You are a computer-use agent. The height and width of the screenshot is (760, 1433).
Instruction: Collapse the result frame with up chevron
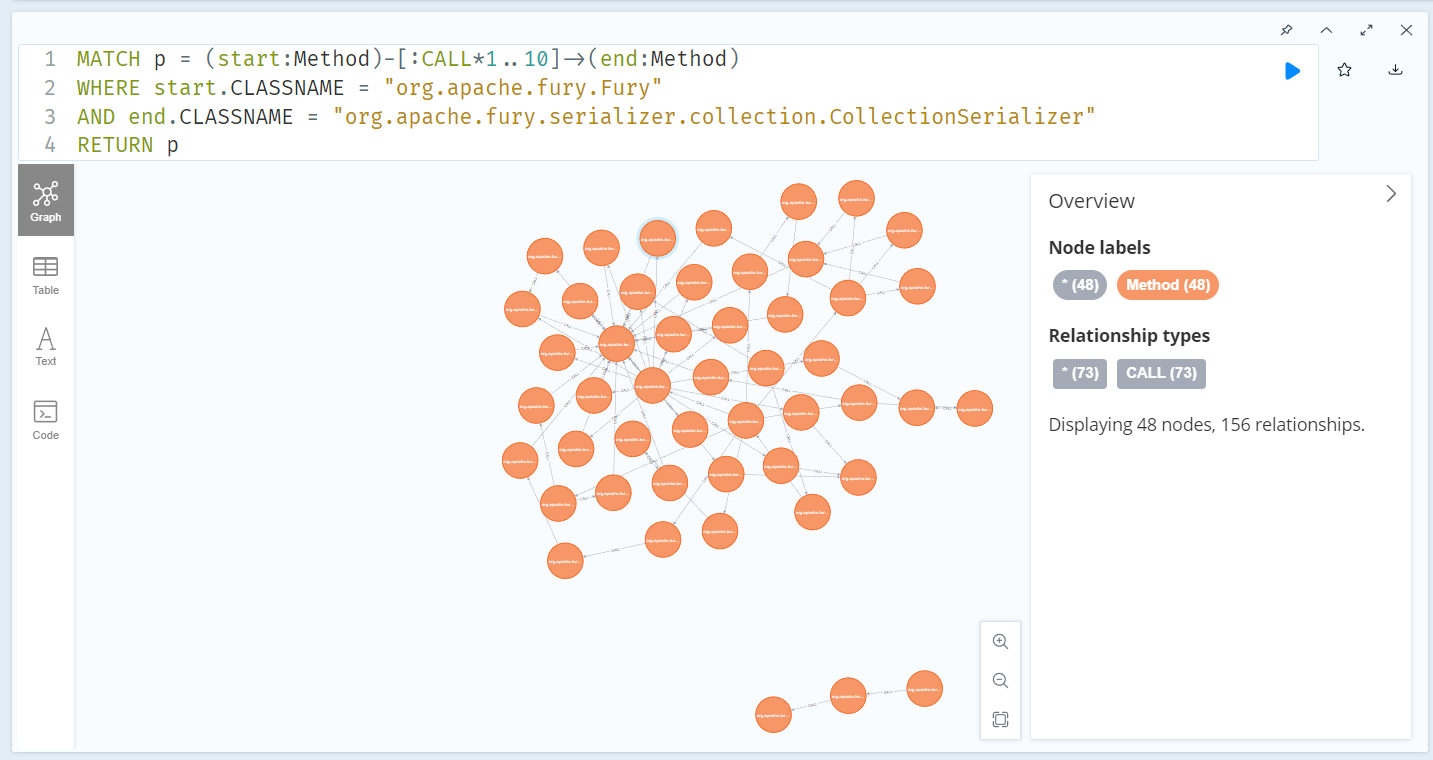click(1326, 30)
